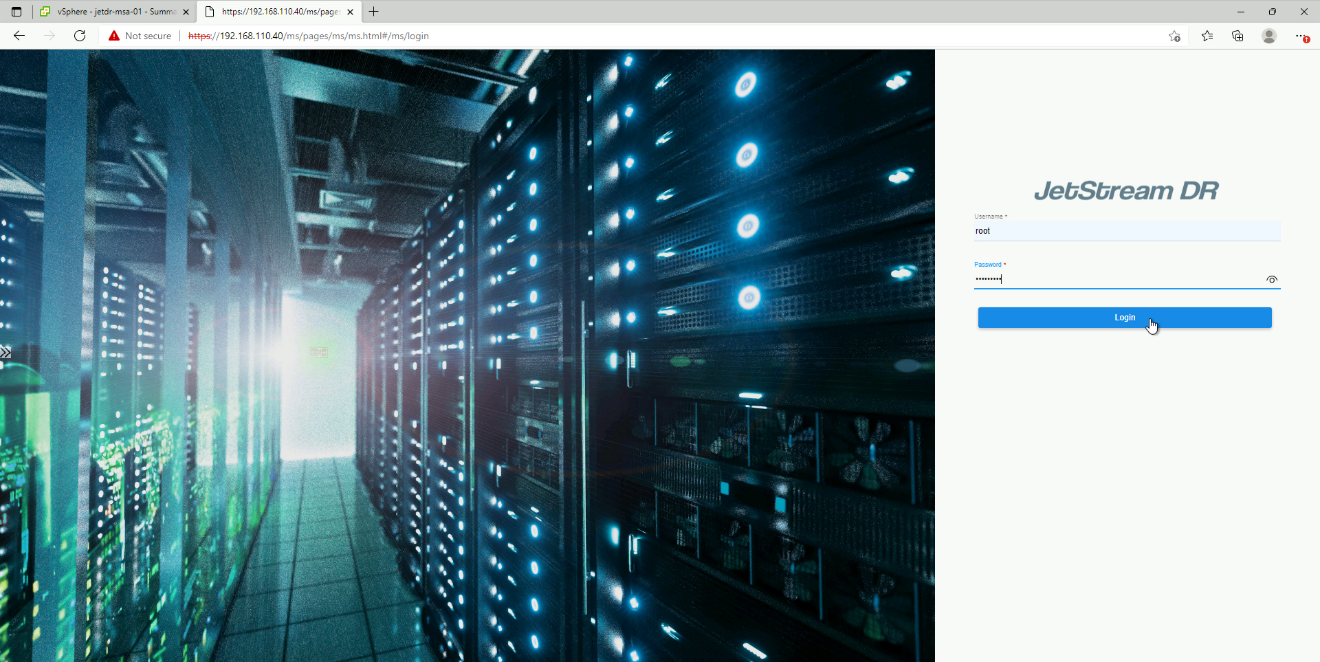Switch to the vSphere jetdr-msa-01 tab

point(108,12)
